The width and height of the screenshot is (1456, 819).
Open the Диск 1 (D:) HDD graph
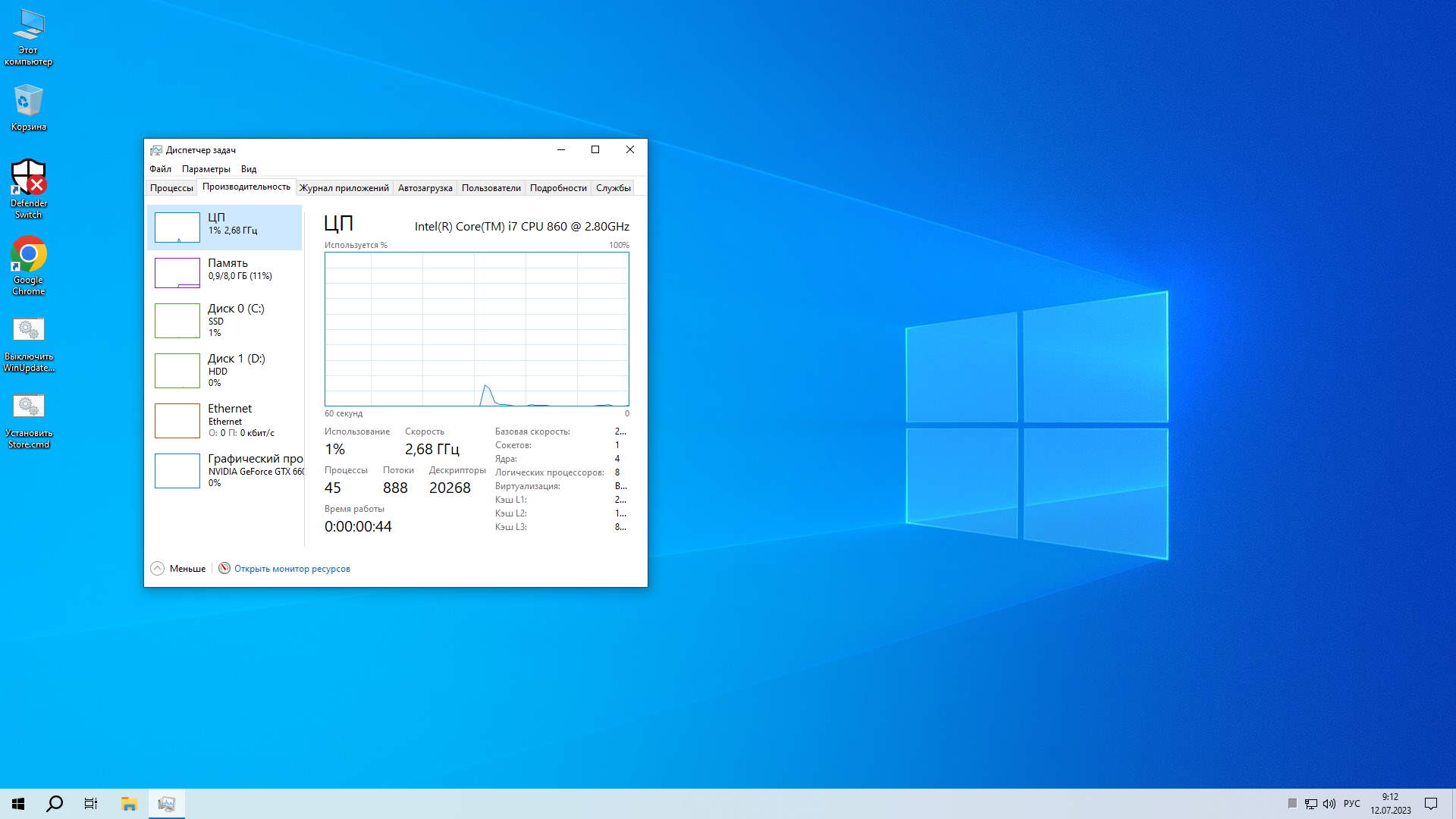177,370
